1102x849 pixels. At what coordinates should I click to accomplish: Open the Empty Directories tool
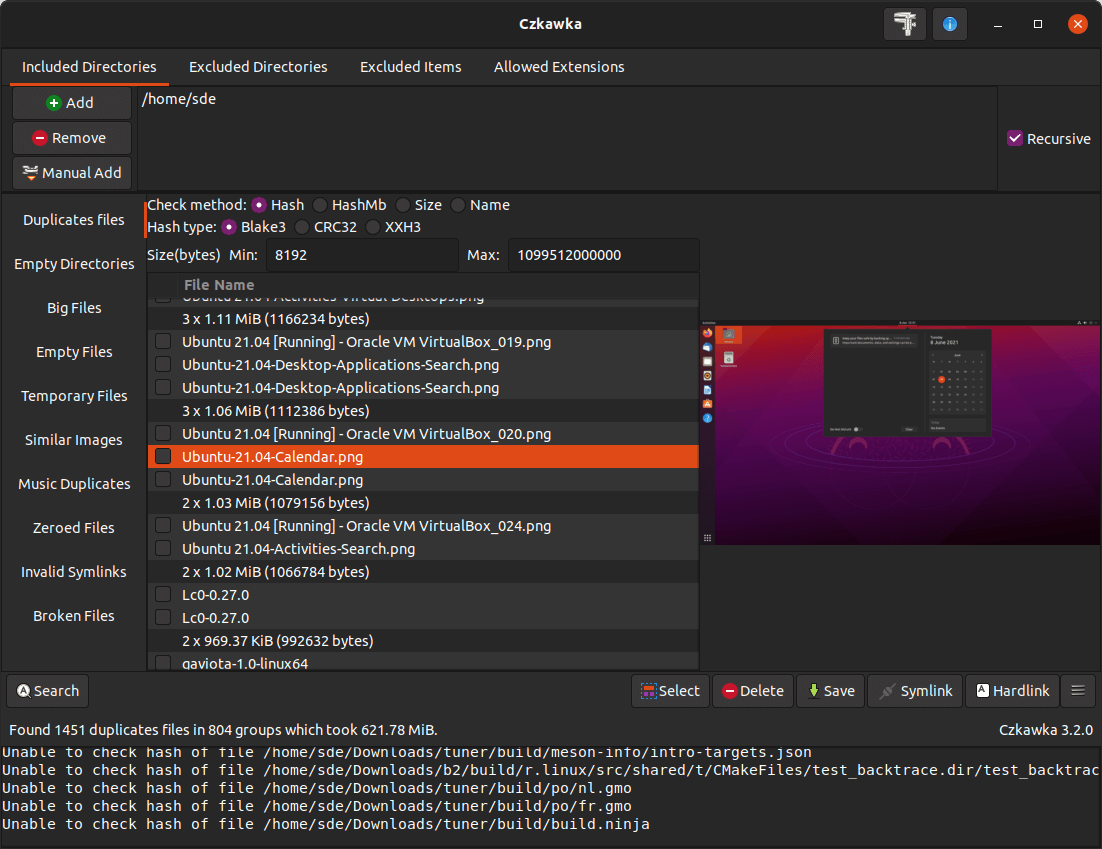(x=74, y=264)
